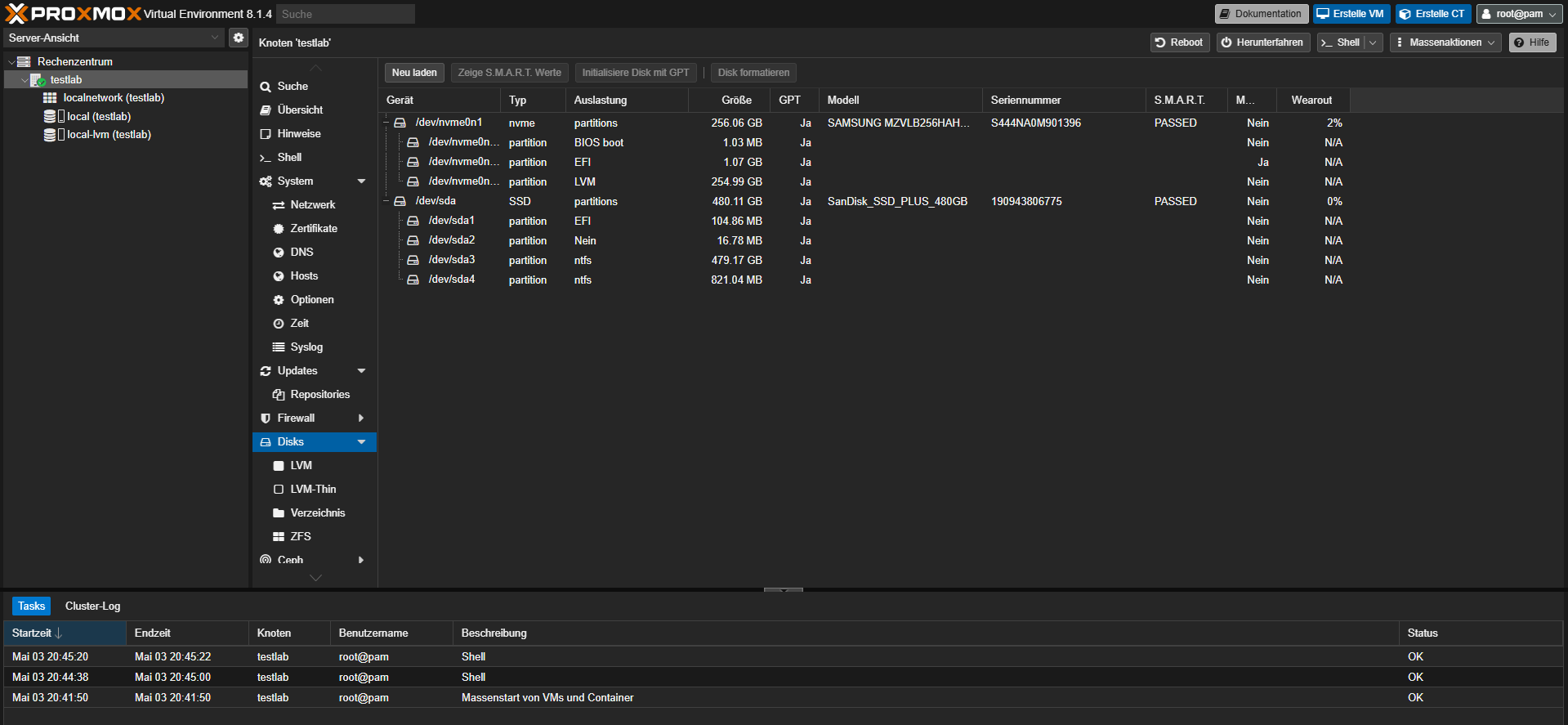Viewport: 1568px width, 725px height.
Task: Collapse the testlab tree node
Action: click(25, 80)
